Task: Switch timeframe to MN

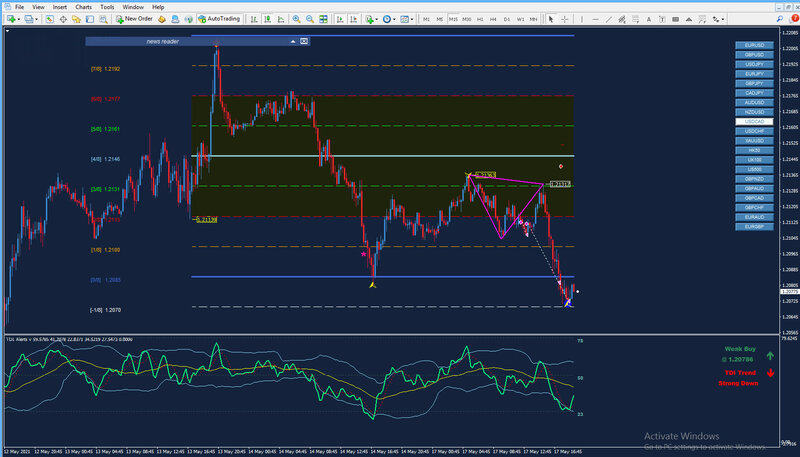Action: pyautogui.click(x=533, y=19)
